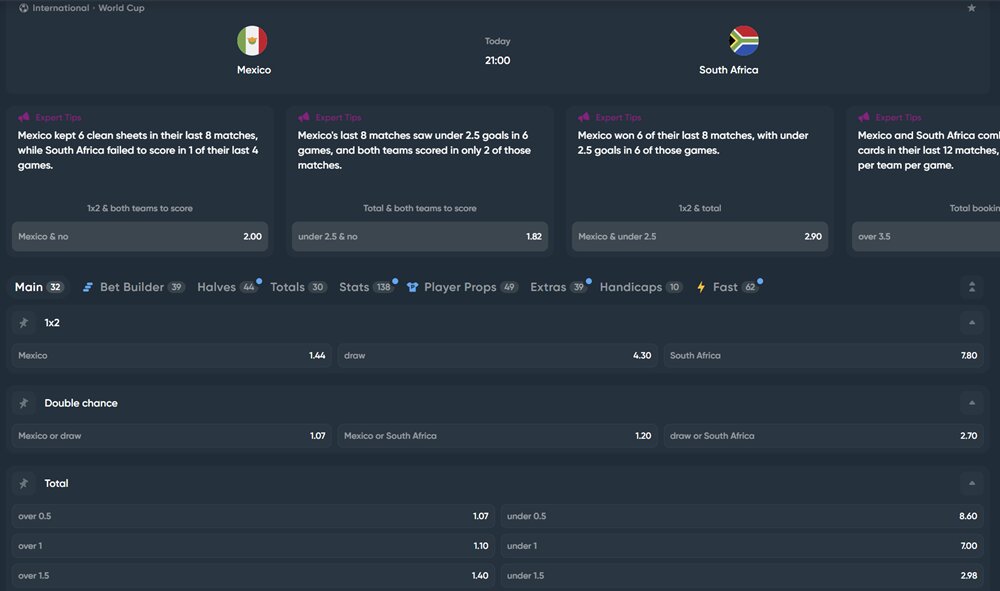Collapse the 1x2 market section

(x=972, y=323)
